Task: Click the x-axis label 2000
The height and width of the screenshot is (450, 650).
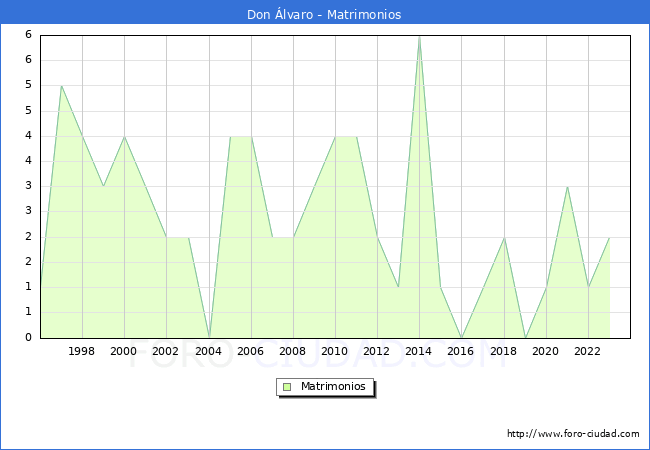Action: pyautogui.click(x=123, y=351)
